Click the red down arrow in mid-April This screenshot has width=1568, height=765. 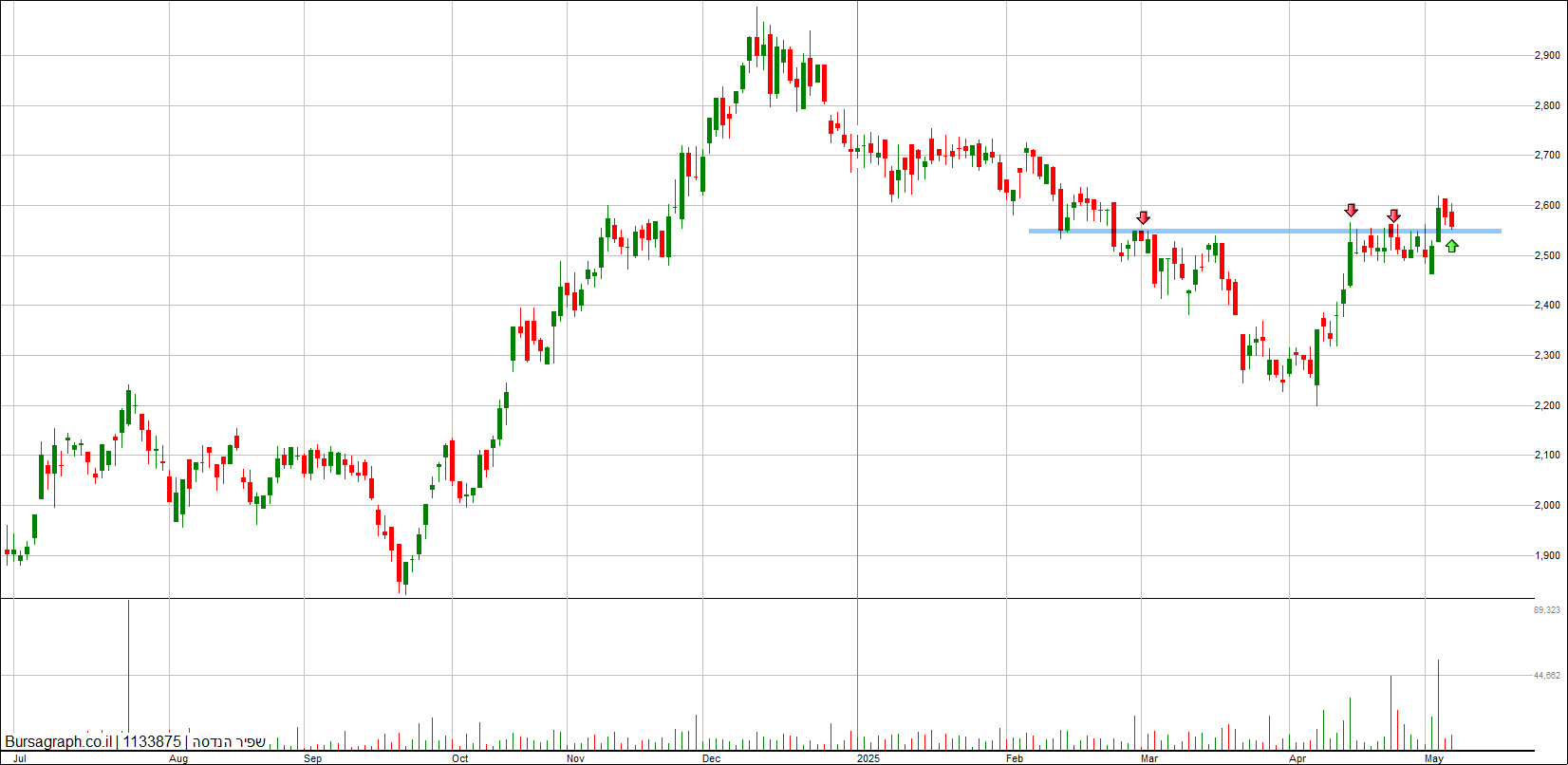[x=1351, y=210]
